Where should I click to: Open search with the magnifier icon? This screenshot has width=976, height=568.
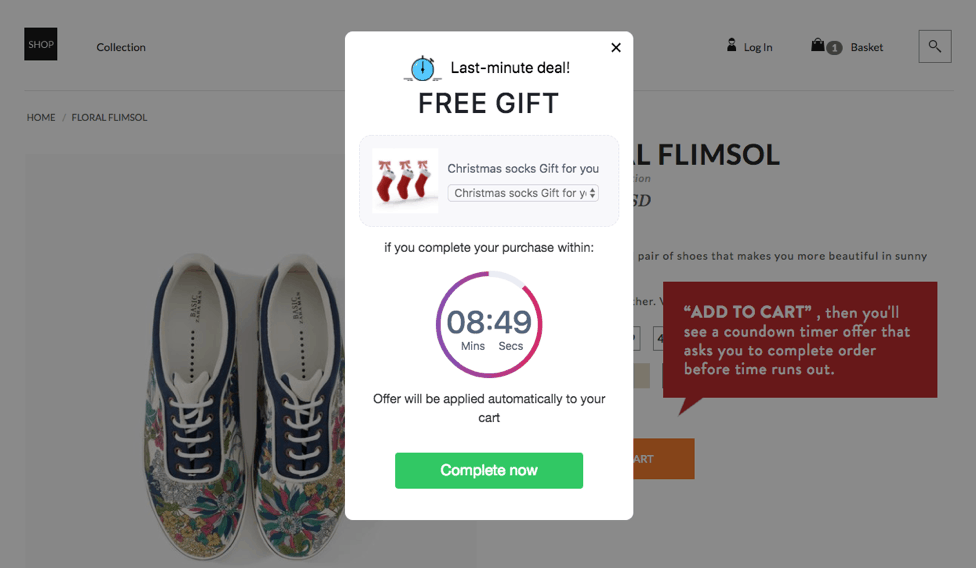click(935, 46)
